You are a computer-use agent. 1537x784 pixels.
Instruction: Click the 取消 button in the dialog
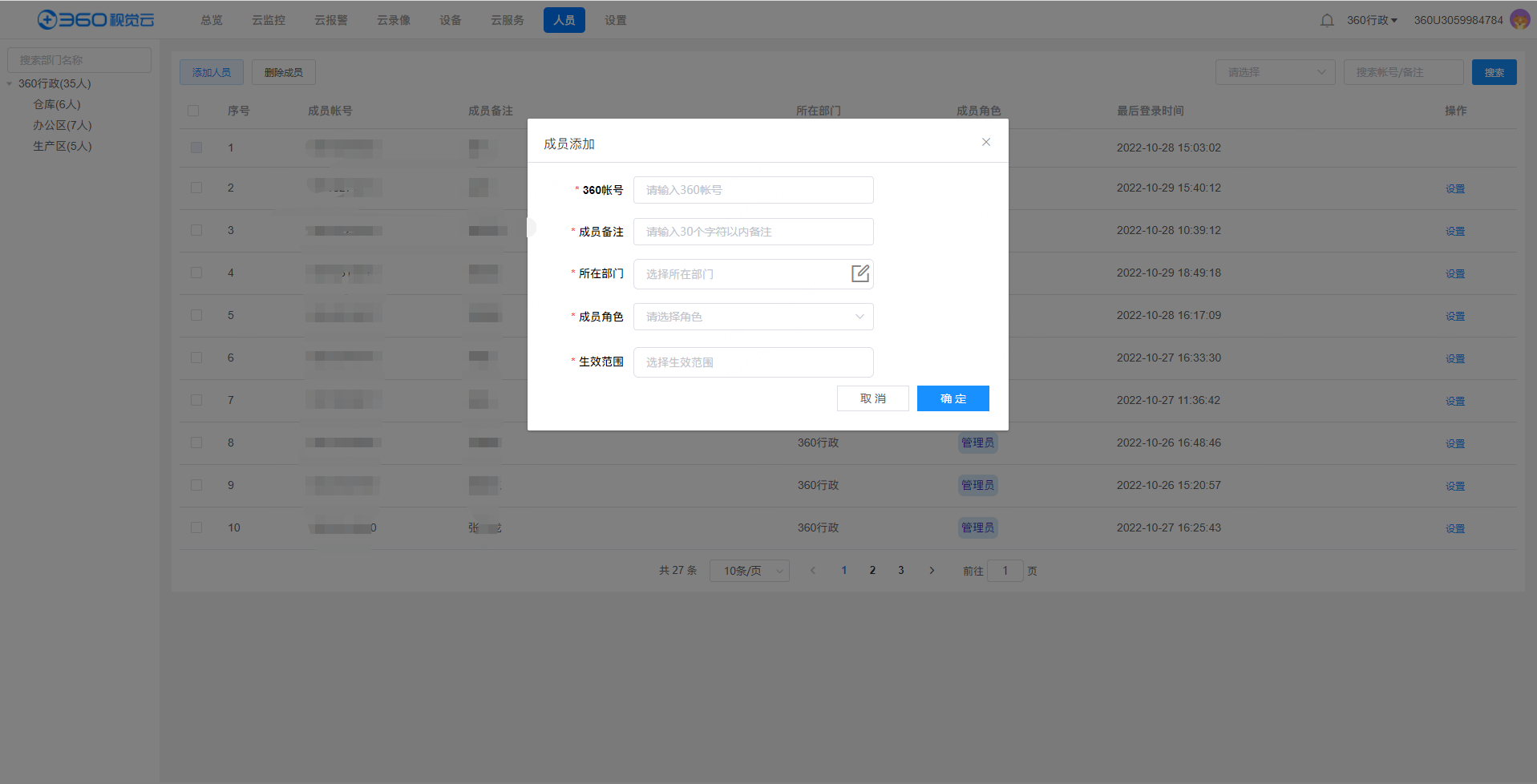coord(872,398)
